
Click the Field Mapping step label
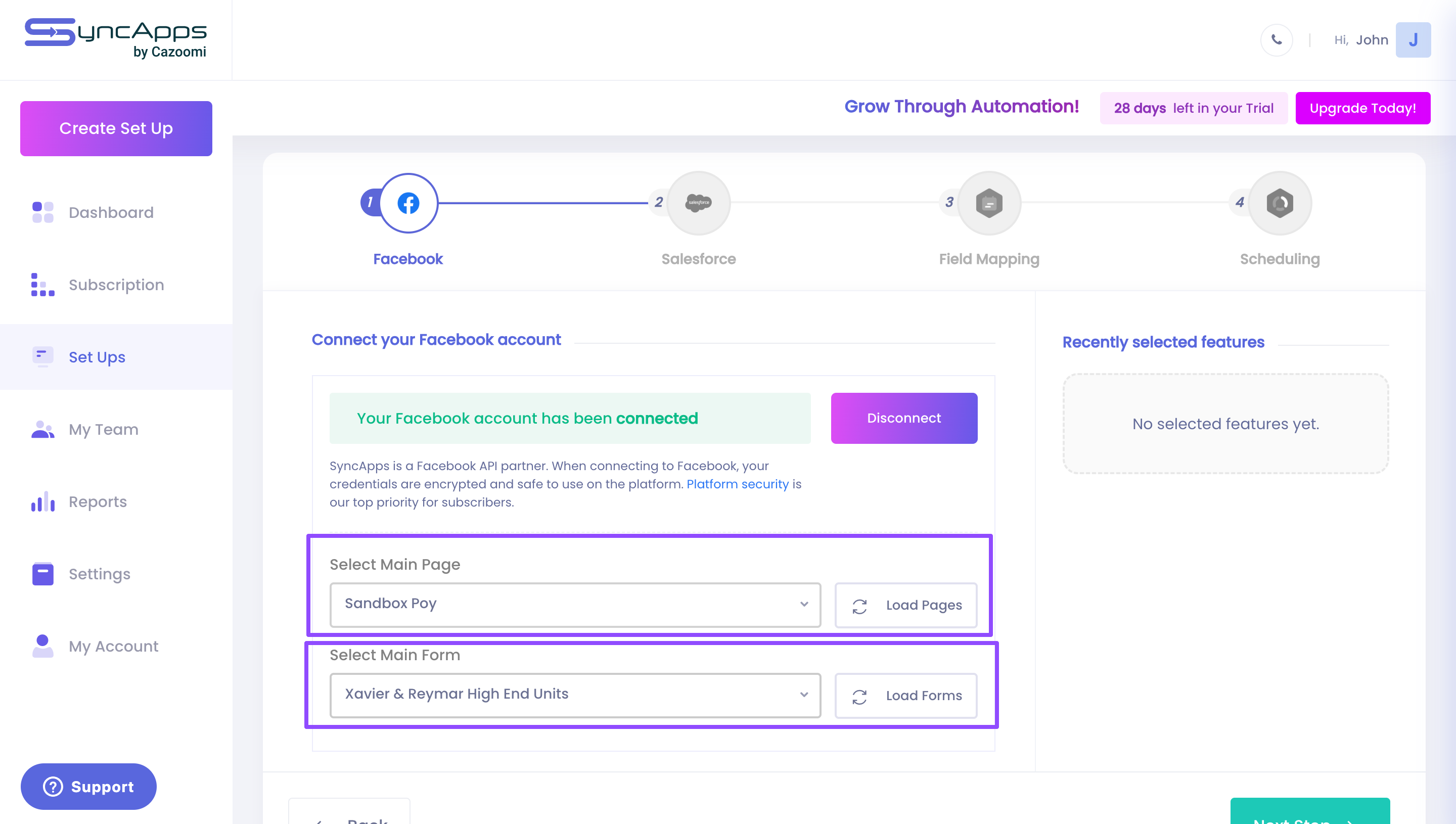coord(989,259)
